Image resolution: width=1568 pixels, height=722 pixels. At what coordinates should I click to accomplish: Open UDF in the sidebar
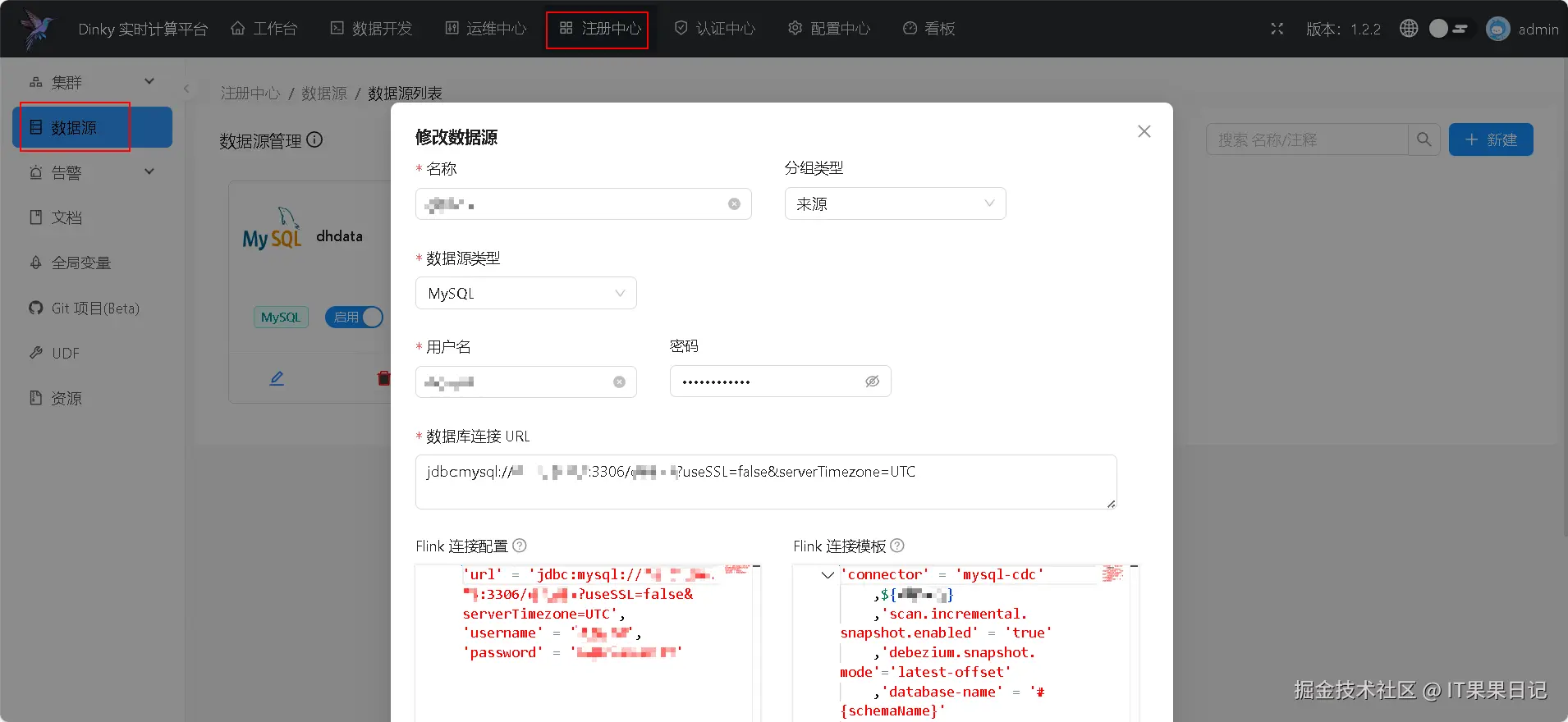92,353
